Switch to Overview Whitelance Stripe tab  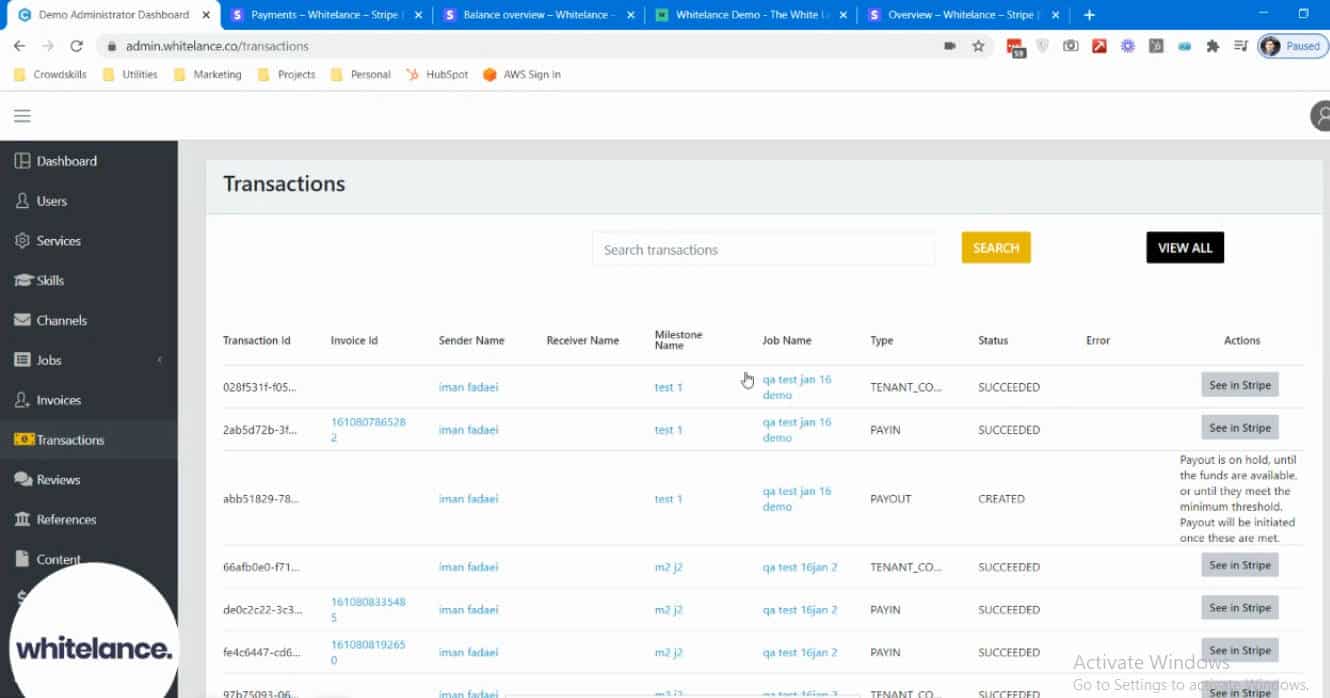963,15
